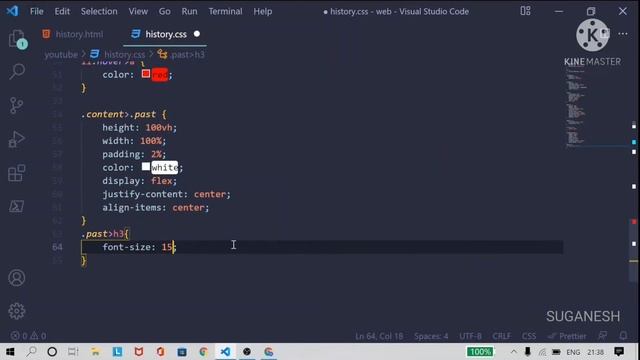Click the code minimap preview
The image size is (640, 360).
[576, 106]
